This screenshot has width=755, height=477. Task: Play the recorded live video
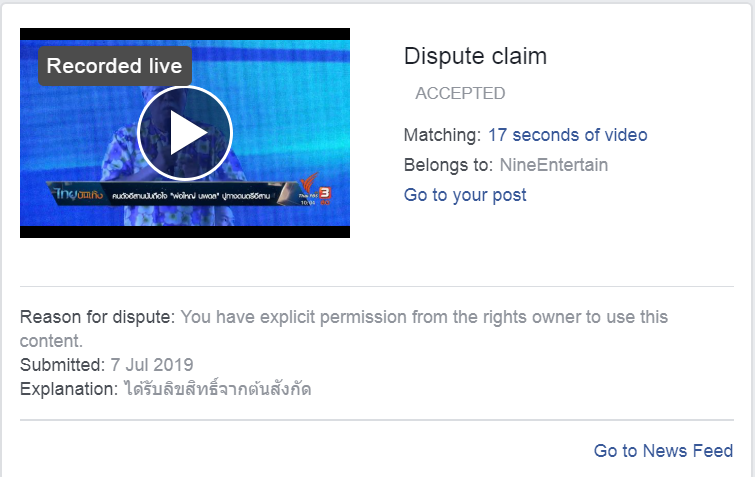(x=185, y=133)
